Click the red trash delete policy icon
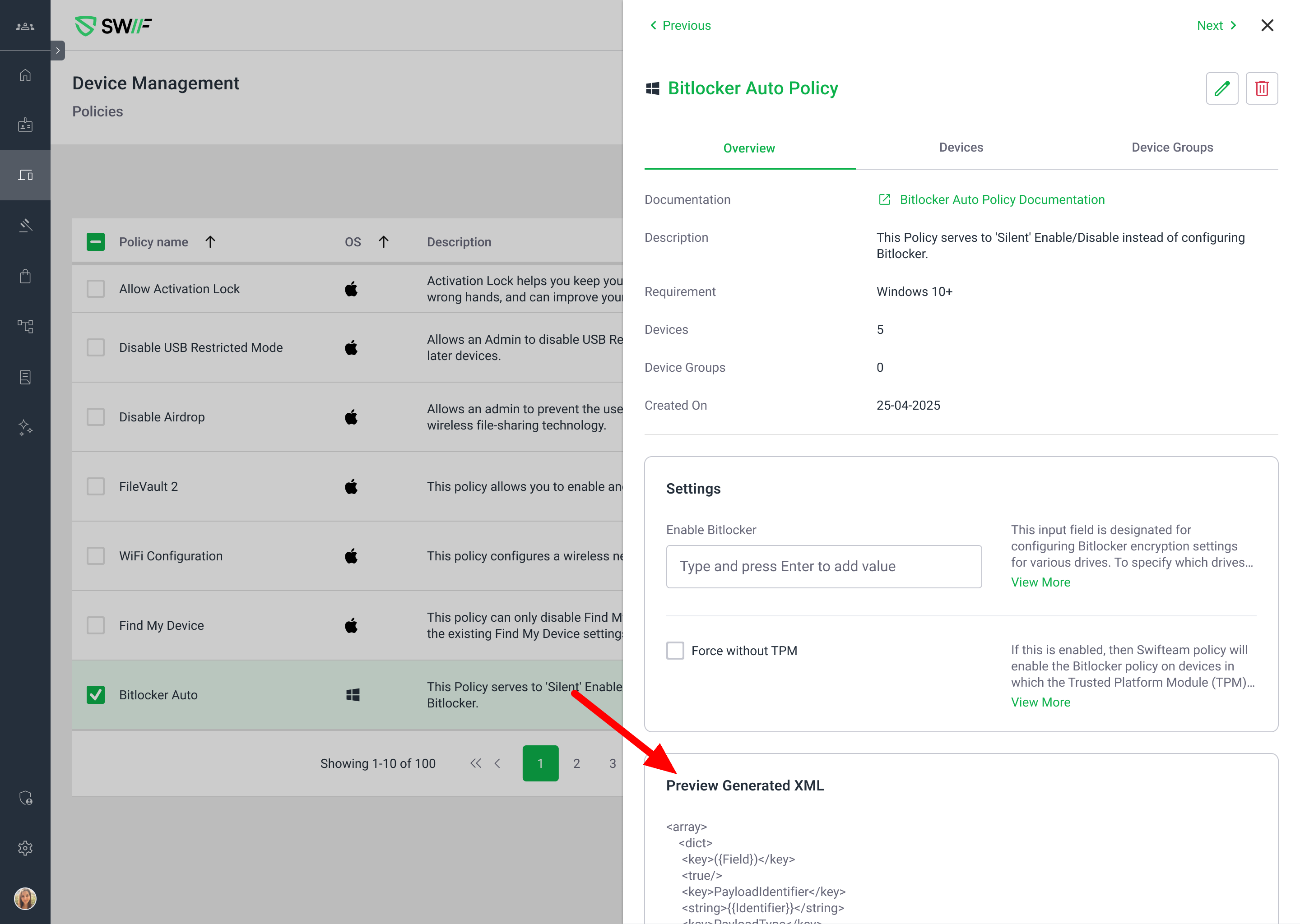Screen dimensions: 1300x924 (x=1261, y=89)
